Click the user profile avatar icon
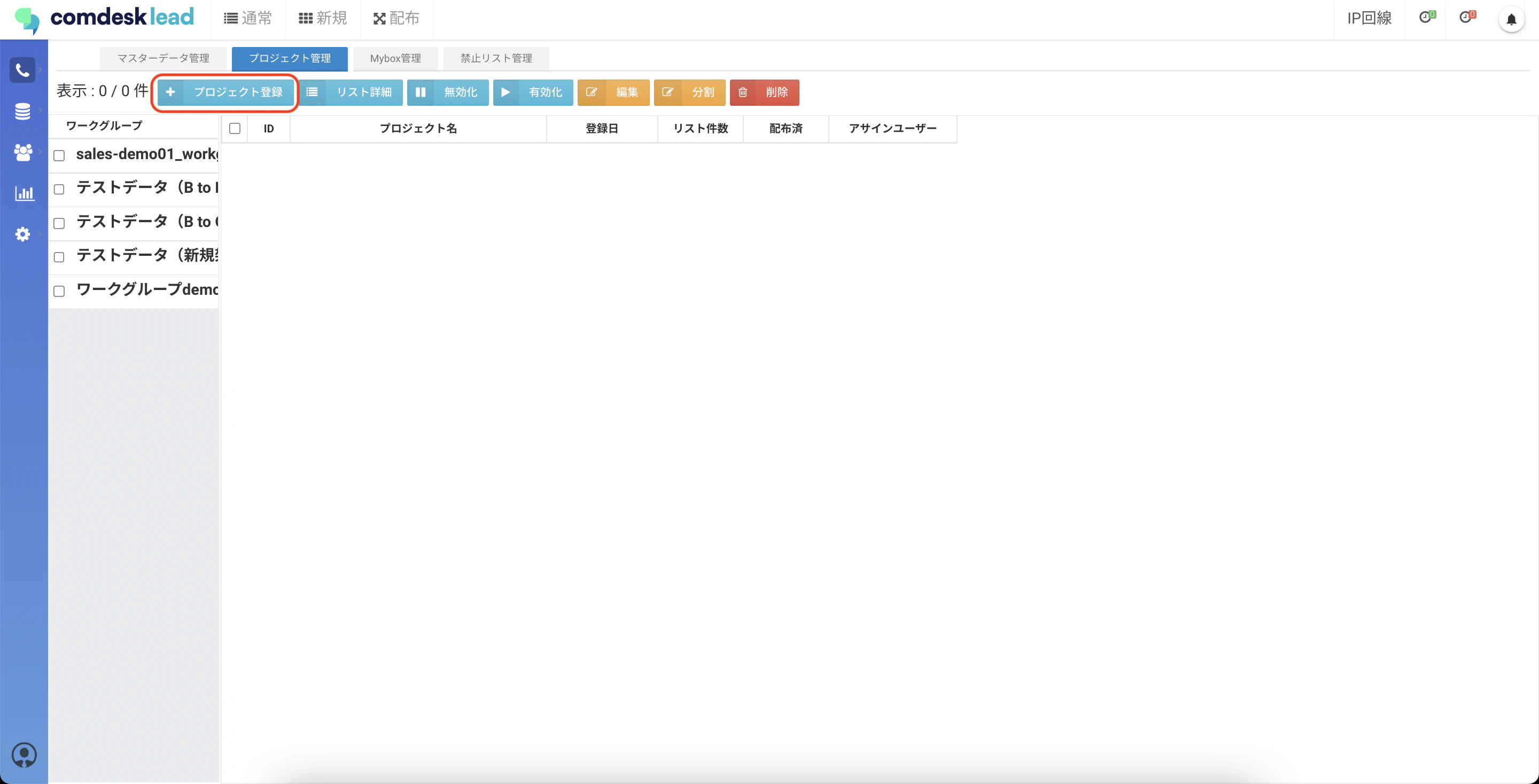The height and width of the screenshot is (784, 1539). pyautogui.click(x=25, y=755)
